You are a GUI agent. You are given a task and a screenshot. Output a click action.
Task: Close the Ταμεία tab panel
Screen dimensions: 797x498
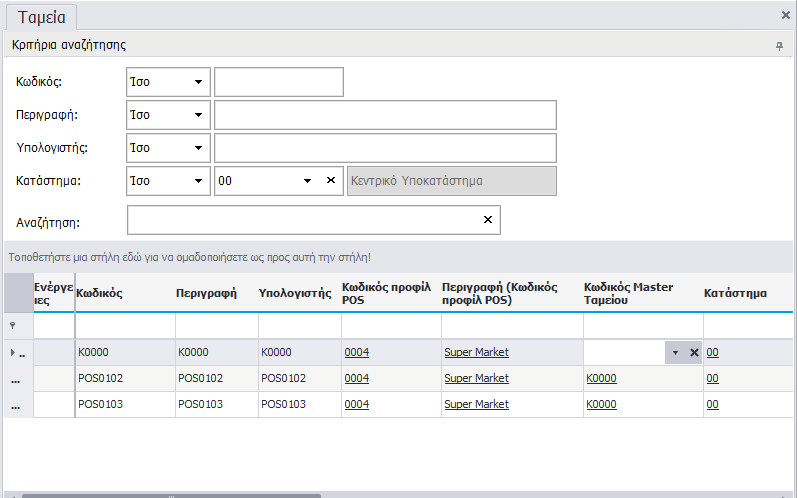[x=785, y=15]
